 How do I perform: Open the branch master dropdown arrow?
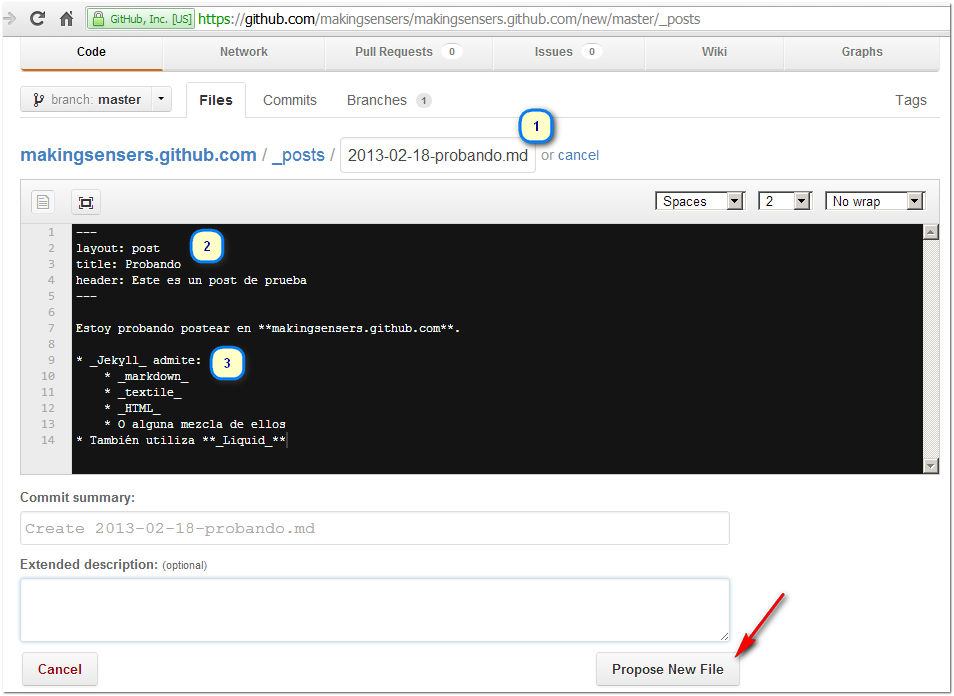tap(161, 99)
